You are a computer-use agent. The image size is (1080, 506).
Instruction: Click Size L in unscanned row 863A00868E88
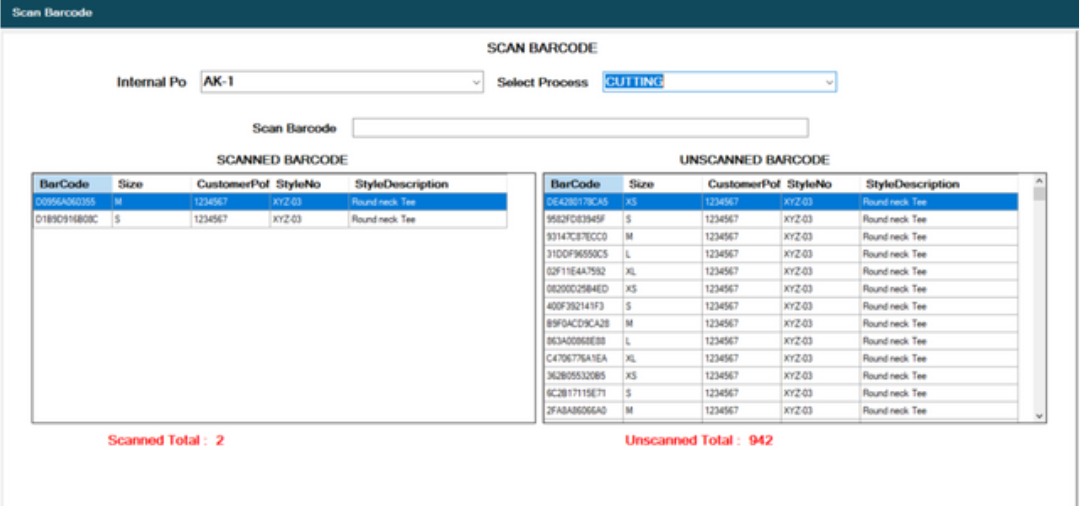coord(663,341)
